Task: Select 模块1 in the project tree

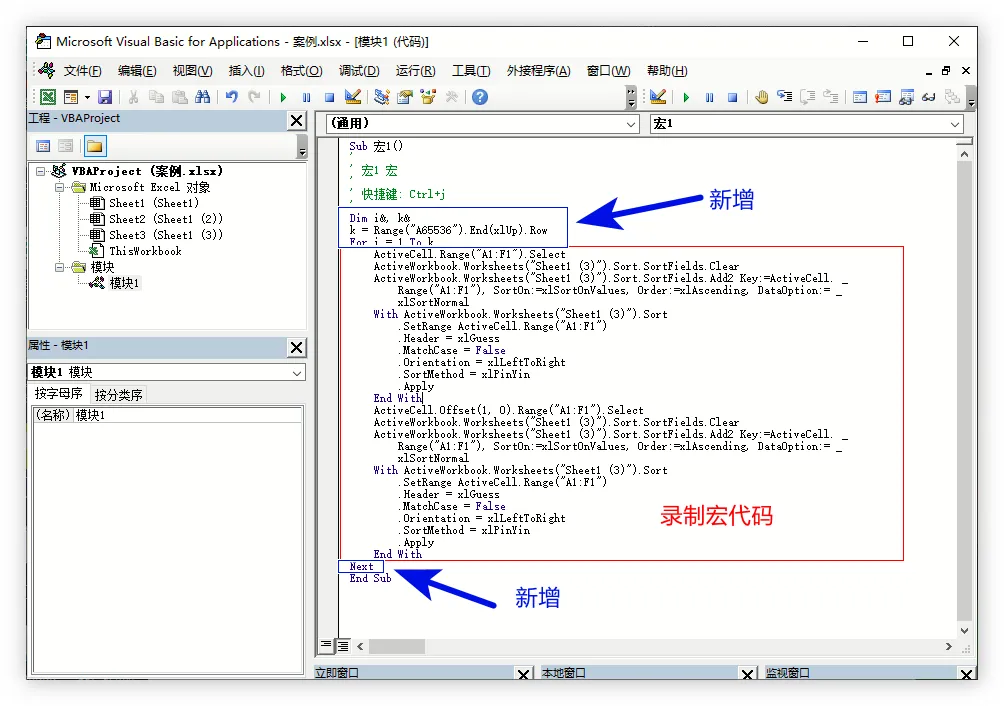Action: (124, 284)
